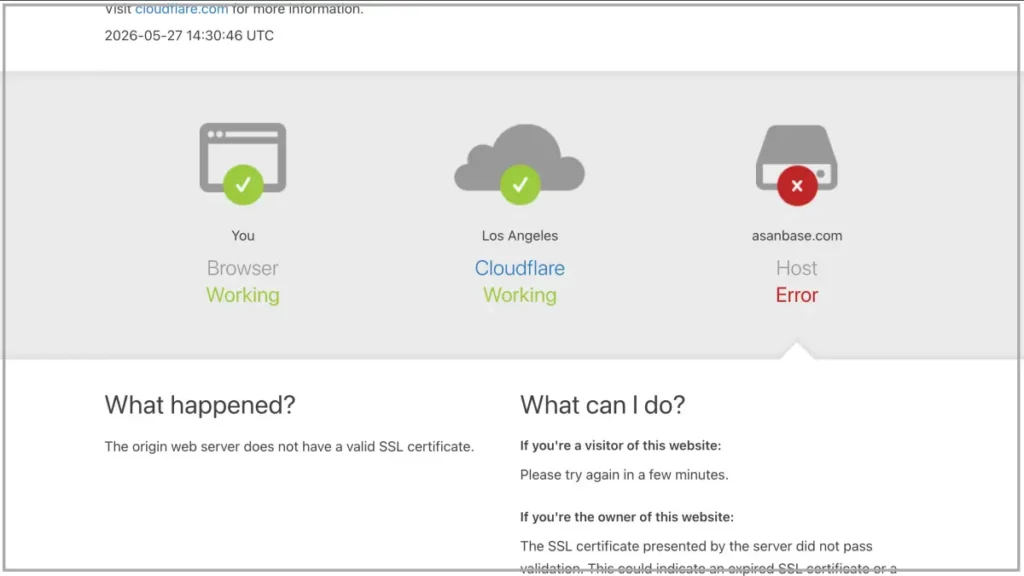Click 'If you're the owner of this website:'
The height and width of the screenshot is (576, 1024).
tap(627, 517)
